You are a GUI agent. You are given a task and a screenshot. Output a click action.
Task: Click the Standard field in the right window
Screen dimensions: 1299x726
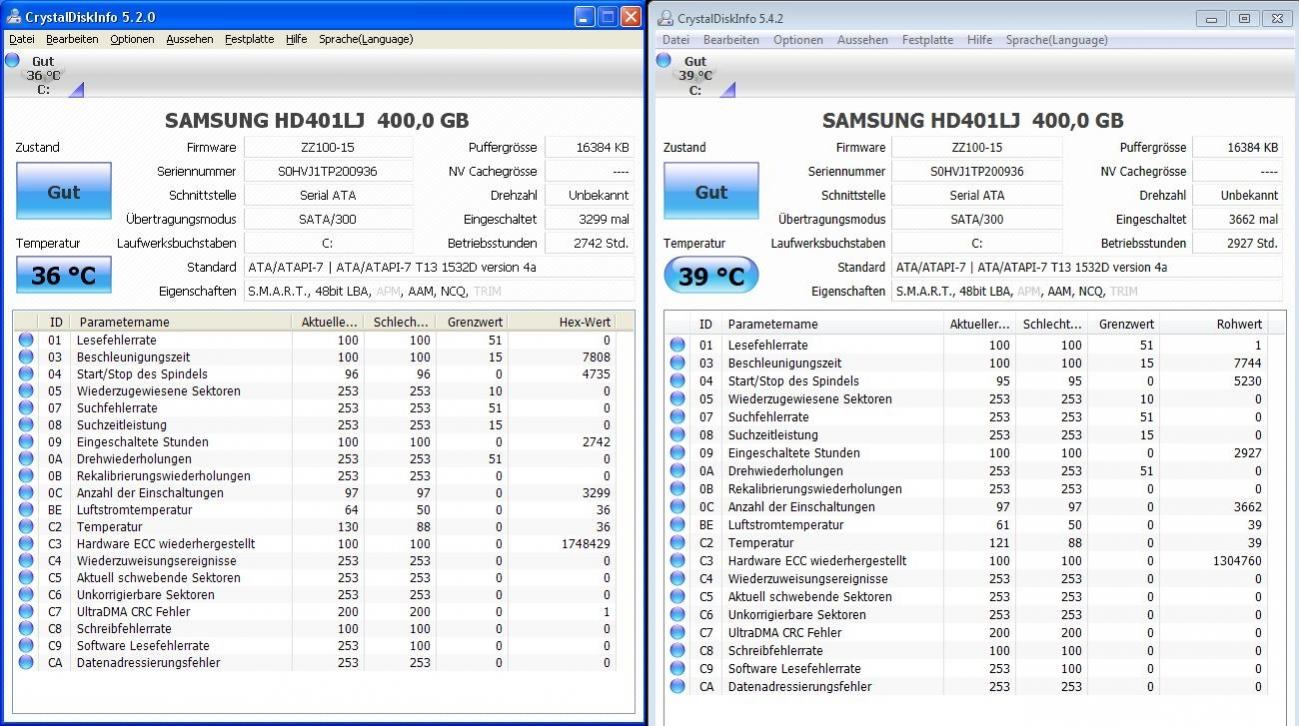pyautogui.click(x=1087, y=267)
